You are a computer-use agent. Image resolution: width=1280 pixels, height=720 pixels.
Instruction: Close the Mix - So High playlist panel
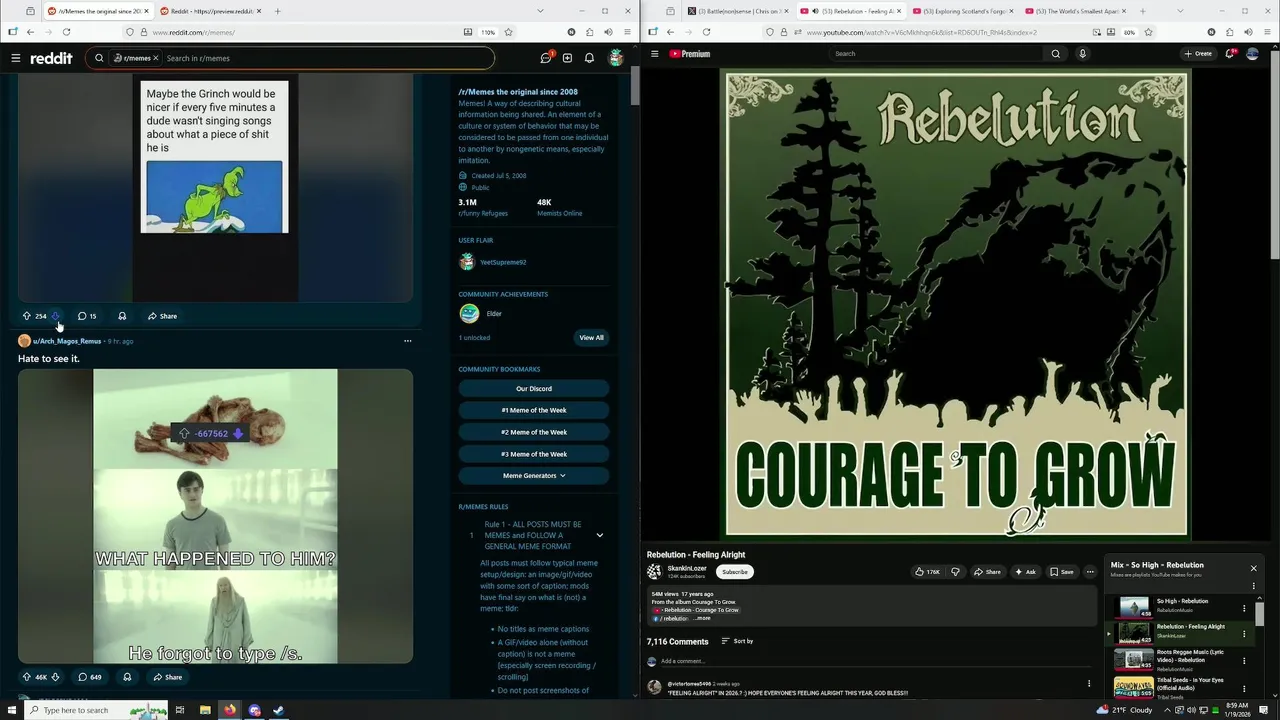tap(1253, 568)
